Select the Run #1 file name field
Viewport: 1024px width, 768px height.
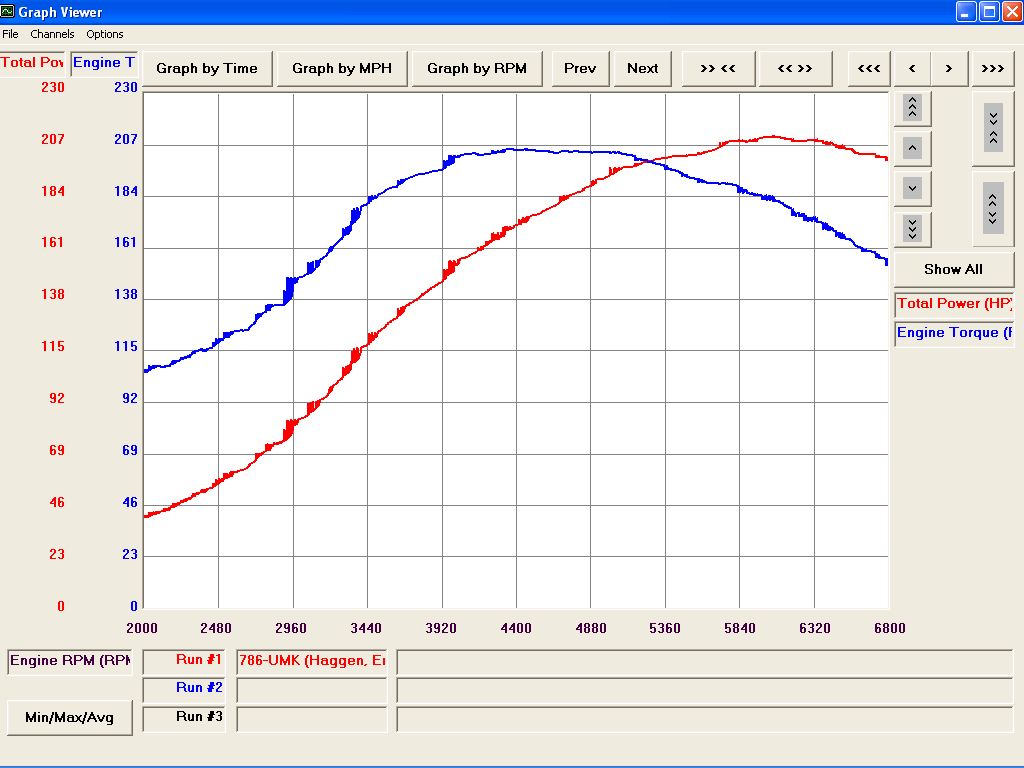[x=311, y=661]
